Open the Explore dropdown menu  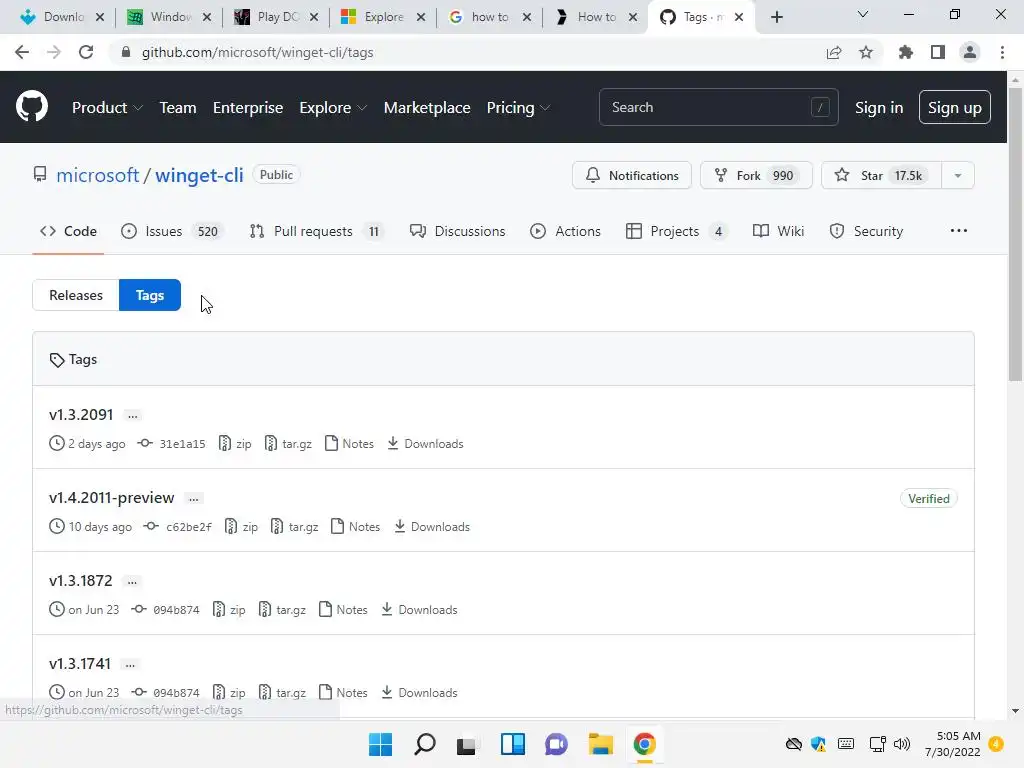click(333, 107)
